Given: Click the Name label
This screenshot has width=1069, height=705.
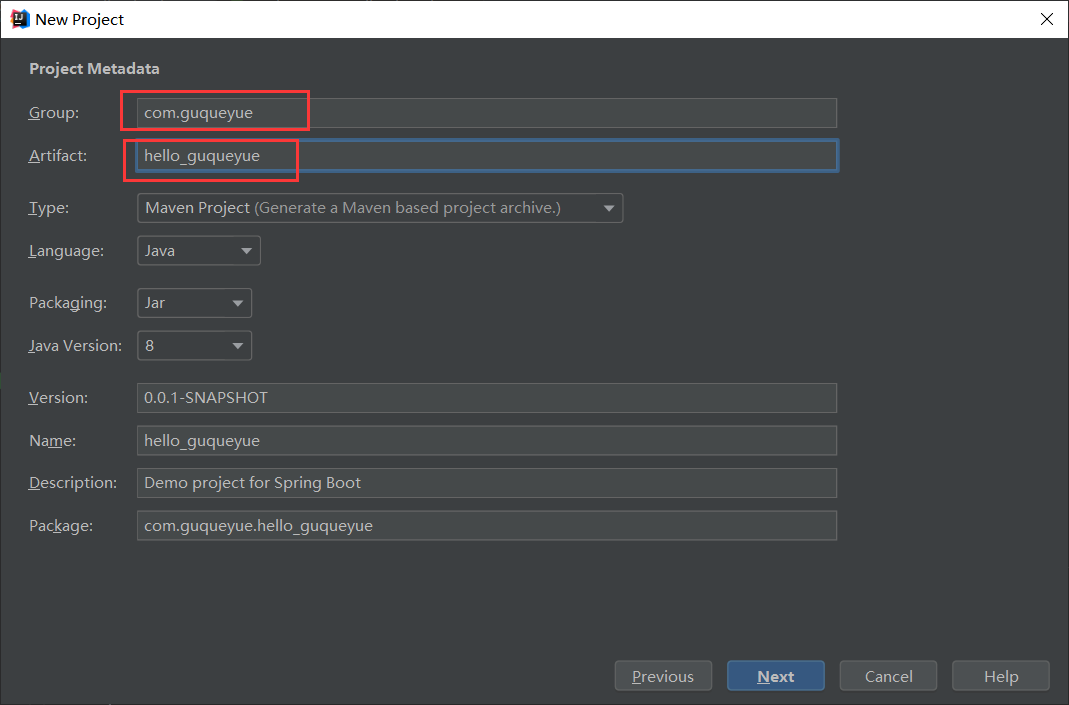Looking at the screenshot, I should pyautogui.click(x=52, y=440).
